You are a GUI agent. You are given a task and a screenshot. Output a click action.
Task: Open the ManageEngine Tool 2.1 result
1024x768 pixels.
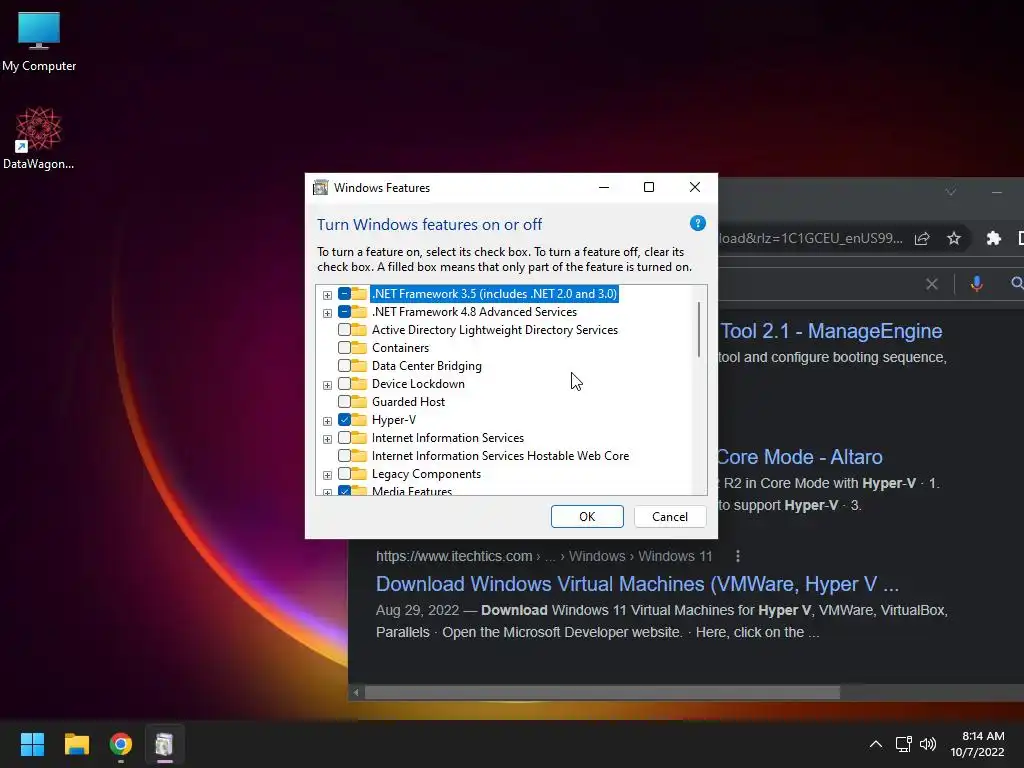[x=831, y=331]
